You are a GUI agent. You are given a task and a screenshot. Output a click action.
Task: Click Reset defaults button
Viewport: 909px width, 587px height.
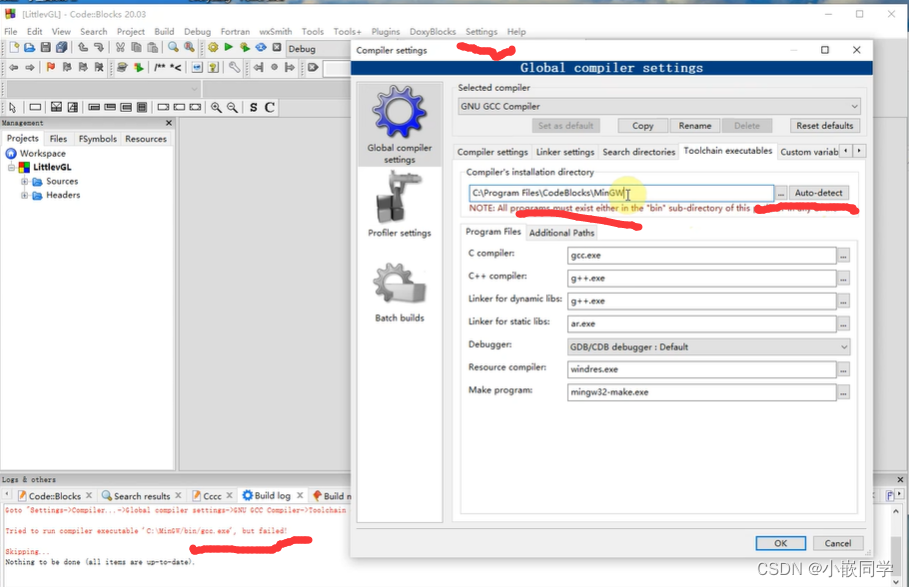click(824, 126)
